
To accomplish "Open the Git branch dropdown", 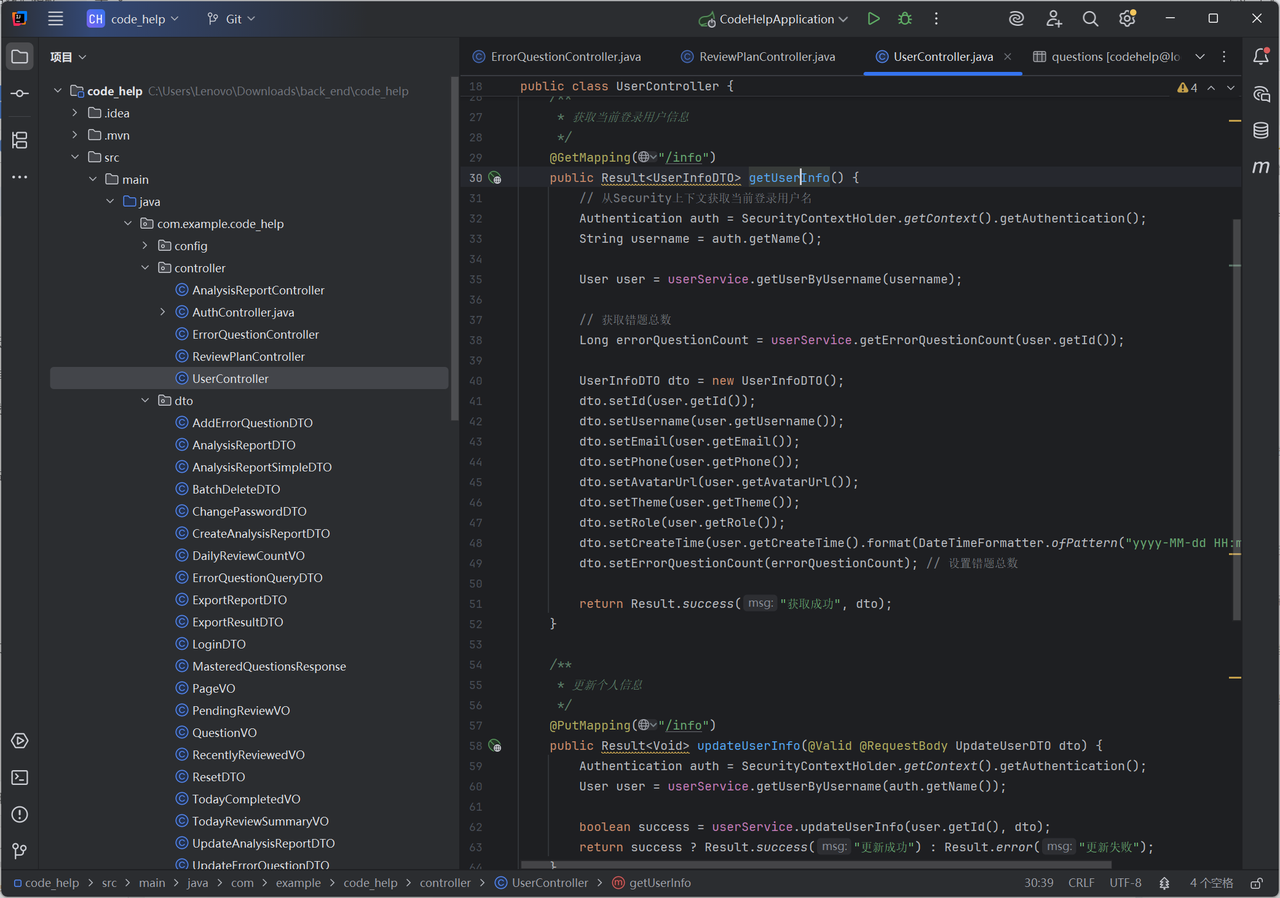I will pyautogui.click(x=231, y=19).
